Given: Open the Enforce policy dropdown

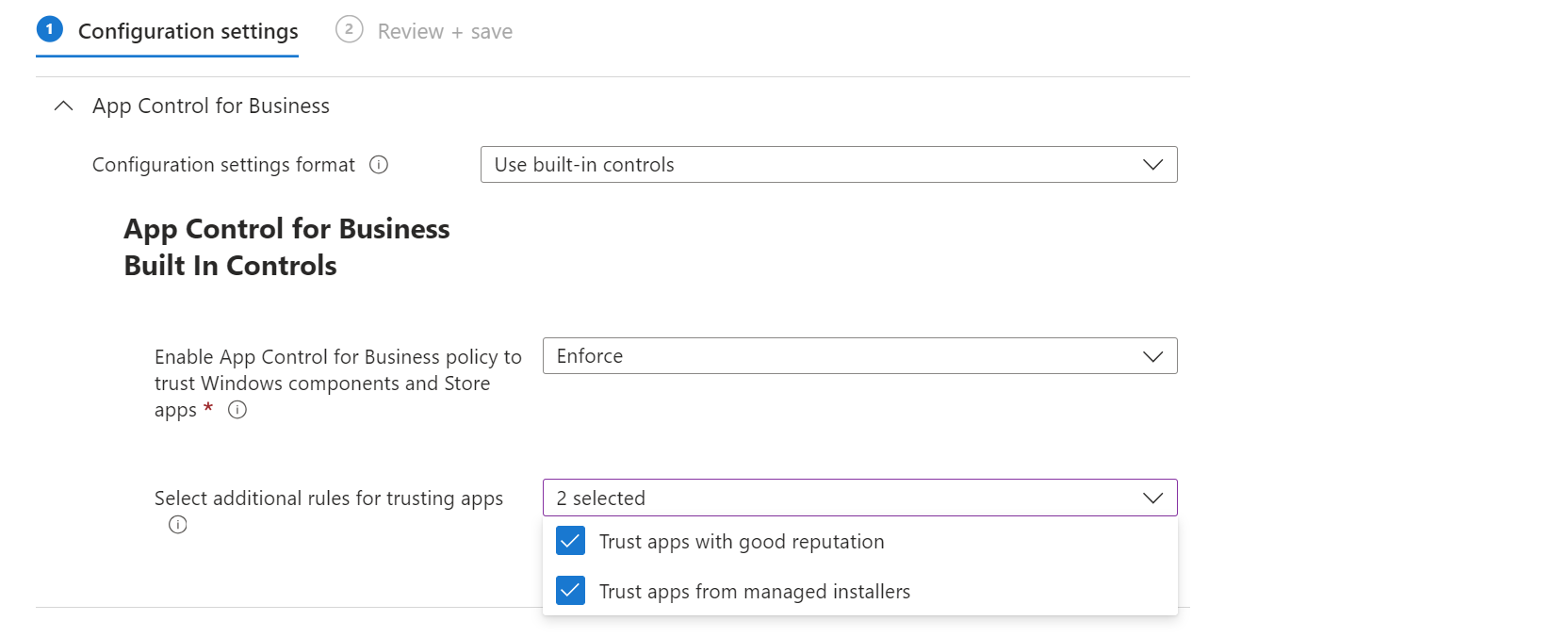Looking at the screenshot, I should tap(858, 356).
